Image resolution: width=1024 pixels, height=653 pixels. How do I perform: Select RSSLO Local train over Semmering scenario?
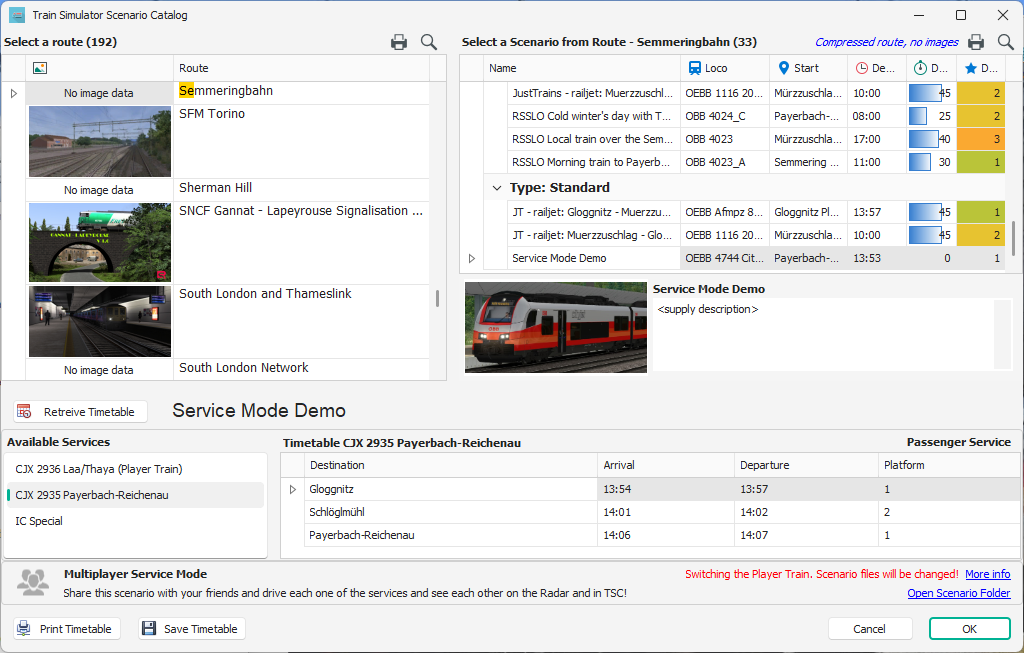592,139
